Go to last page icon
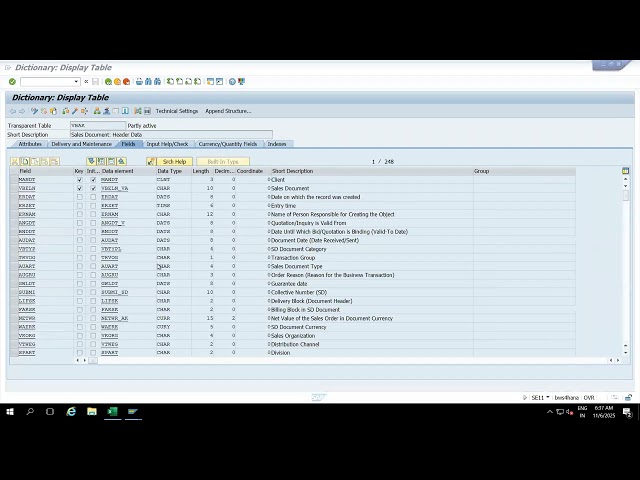Image resolution: width=640 pixels, height=480 pixels. click(x=198, y=82)
